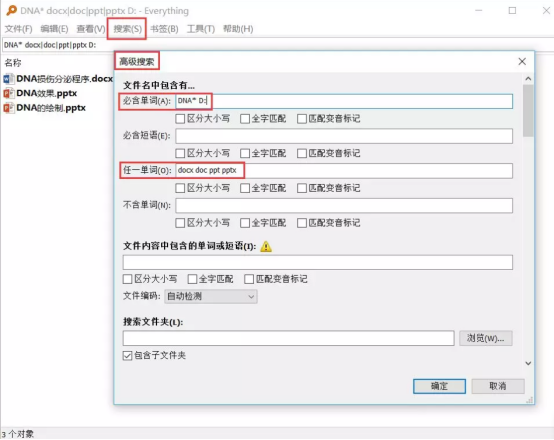Click the 不含单词(N) input field
Screen dimensions: 554x440
[344, 205]
